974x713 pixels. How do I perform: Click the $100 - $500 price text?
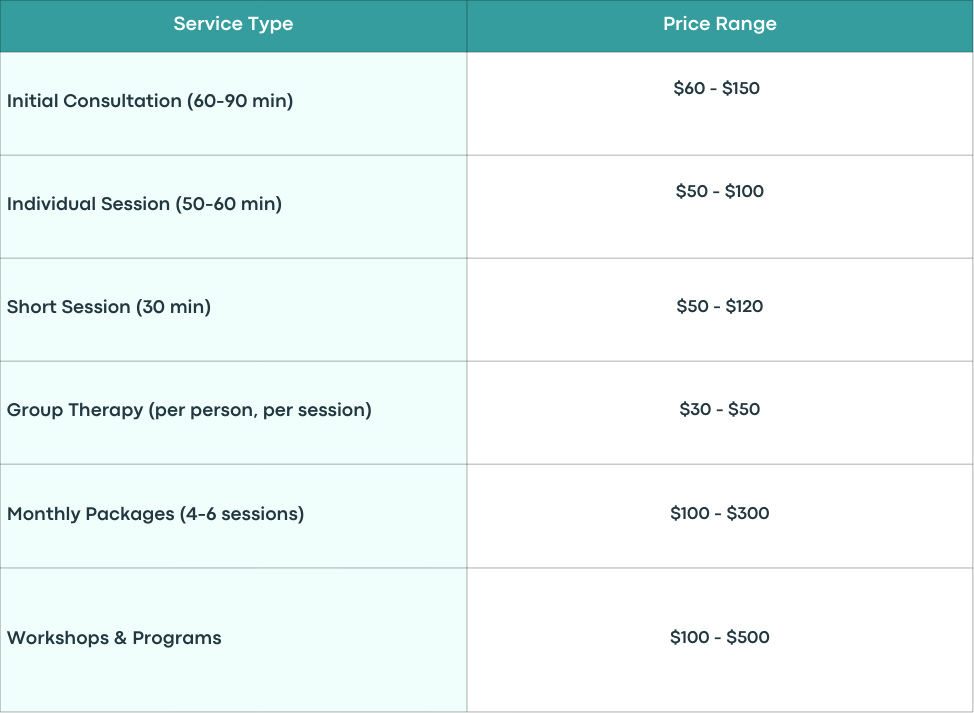click(x=719, y=637)
